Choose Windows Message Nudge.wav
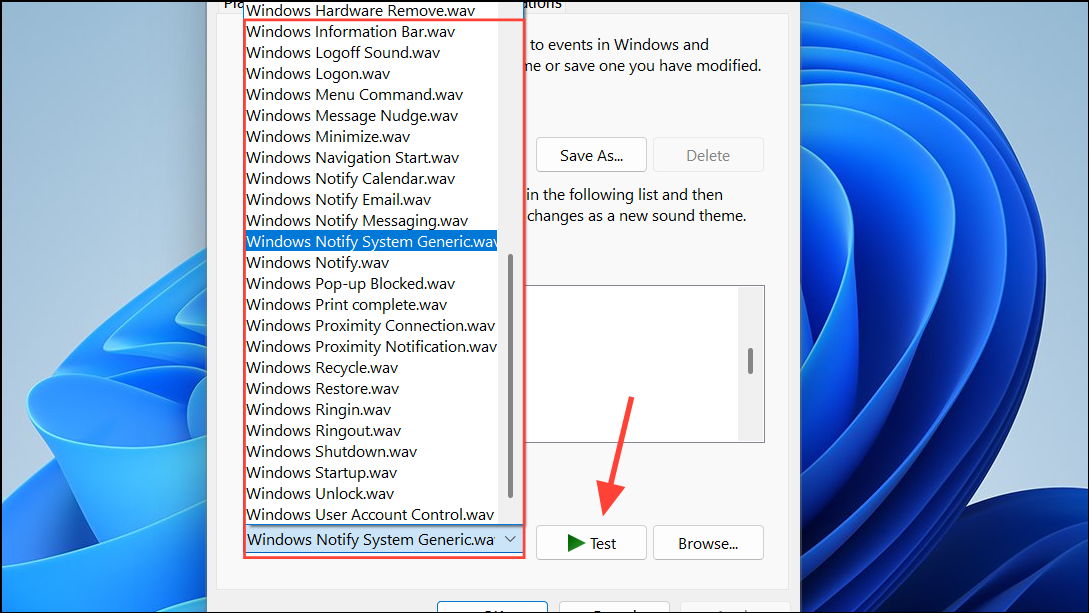 click(372, 116)
